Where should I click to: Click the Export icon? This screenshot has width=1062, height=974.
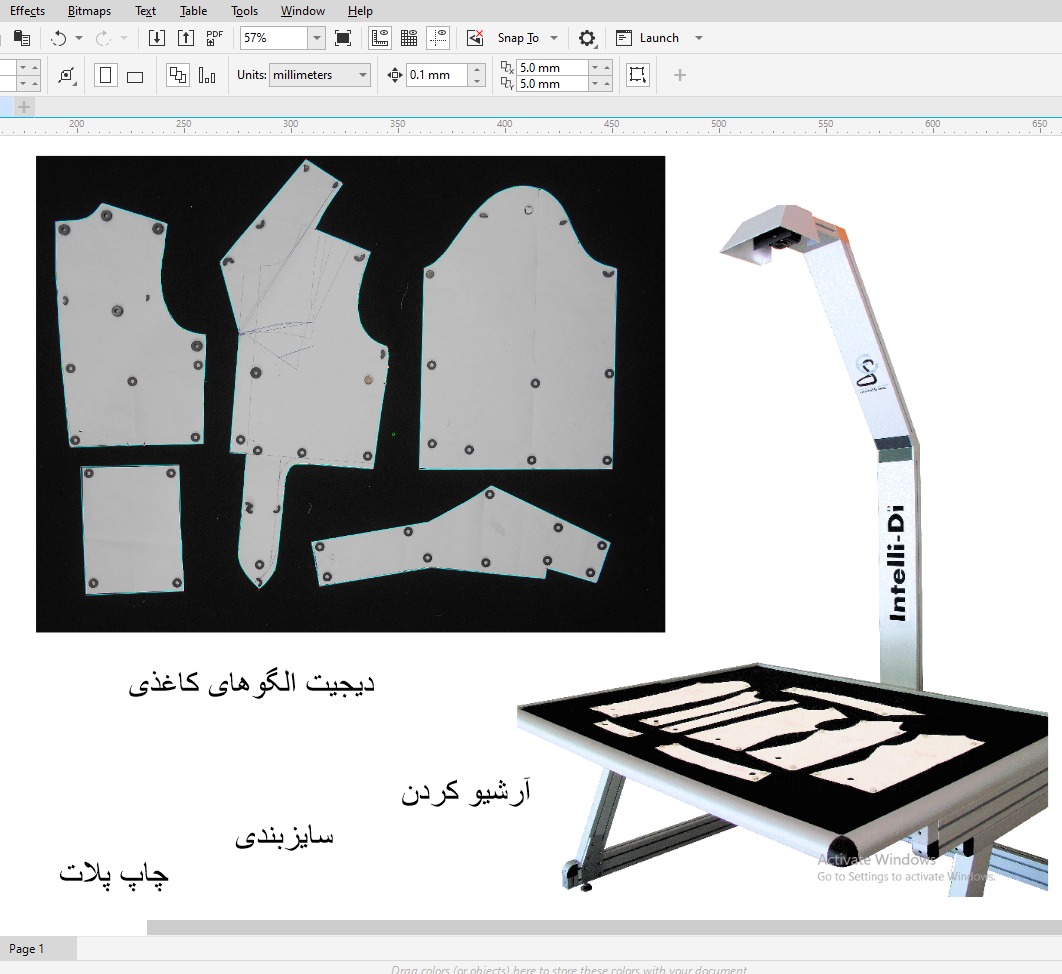click(186, 38)
